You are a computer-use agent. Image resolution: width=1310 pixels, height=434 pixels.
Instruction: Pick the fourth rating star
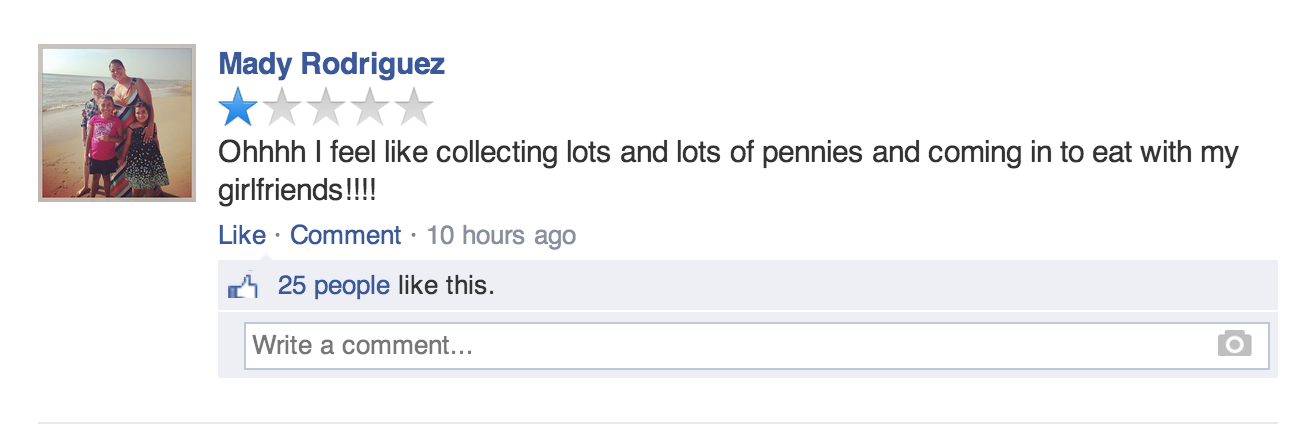point(370,106)
